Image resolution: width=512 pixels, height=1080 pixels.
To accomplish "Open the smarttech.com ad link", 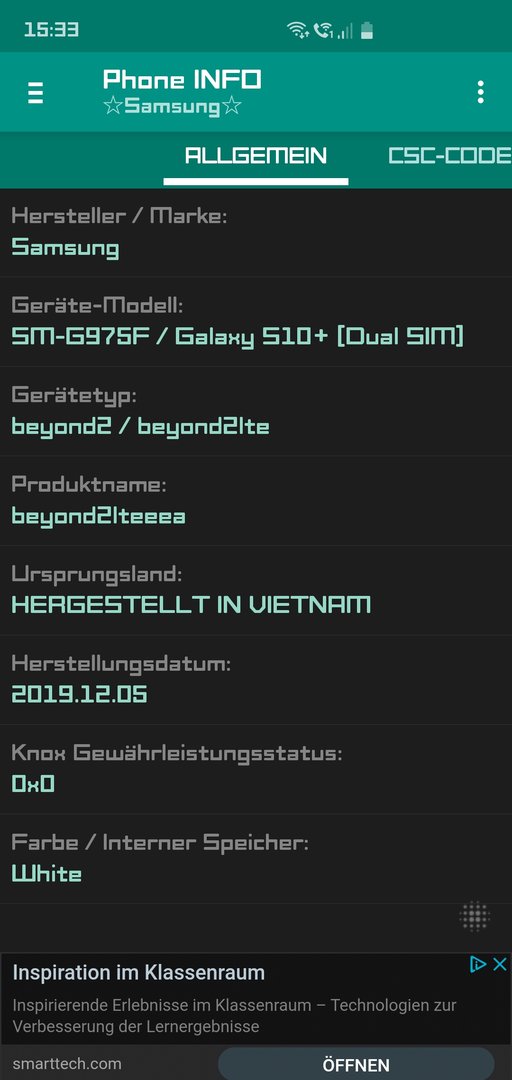I will (67, 1063).
